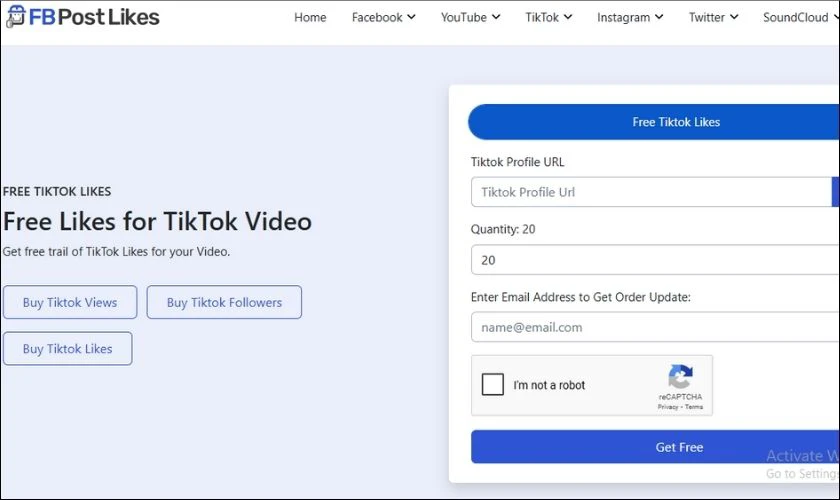Expand the TikTok dropdown menu
This screenshot has height=500, width=840.
tap(549, 18)
